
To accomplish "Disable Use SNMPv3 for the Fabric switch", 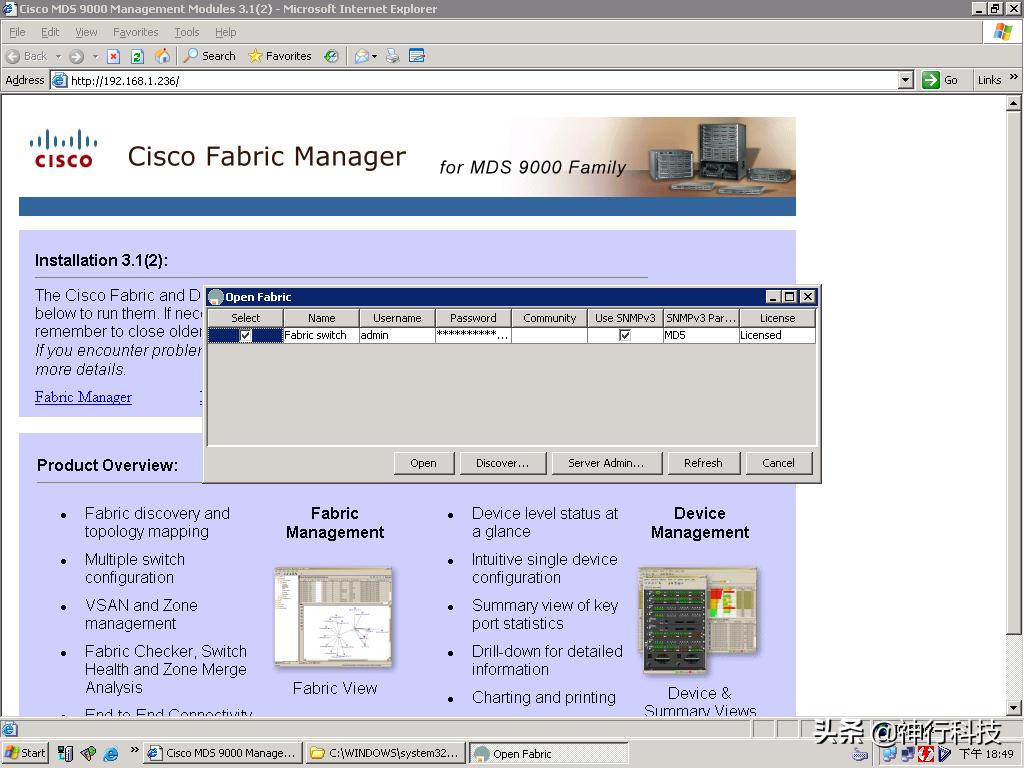I will (x=624, y=335).
